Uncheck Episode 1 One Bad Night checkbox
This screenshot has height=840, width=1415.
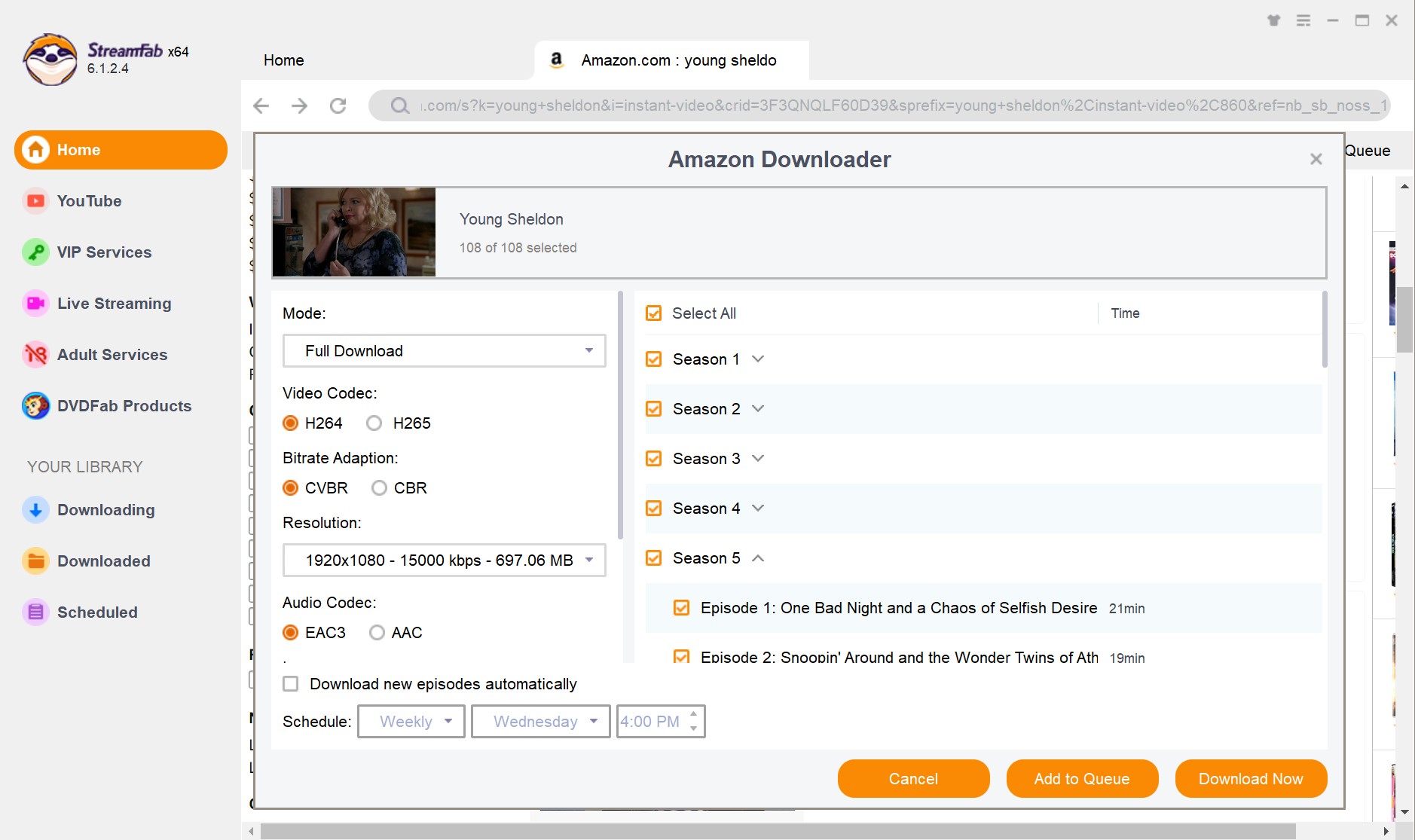[x=681, y=608]
